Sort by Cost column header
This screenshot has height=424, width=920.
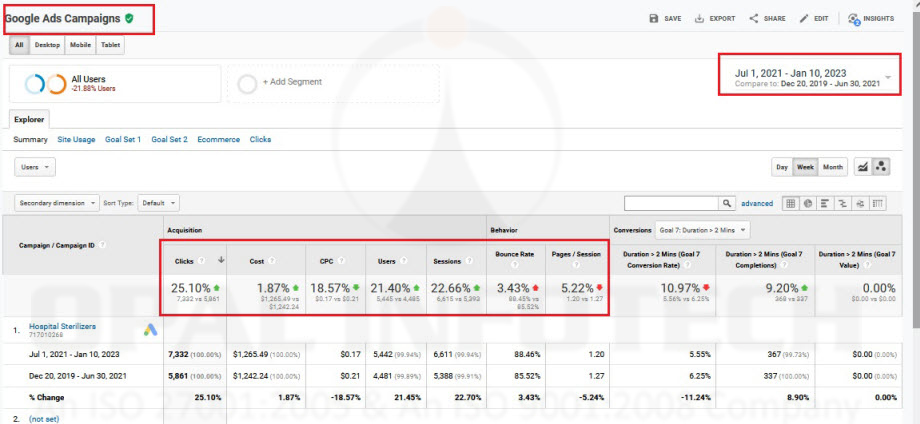click(x=257, y=261)
